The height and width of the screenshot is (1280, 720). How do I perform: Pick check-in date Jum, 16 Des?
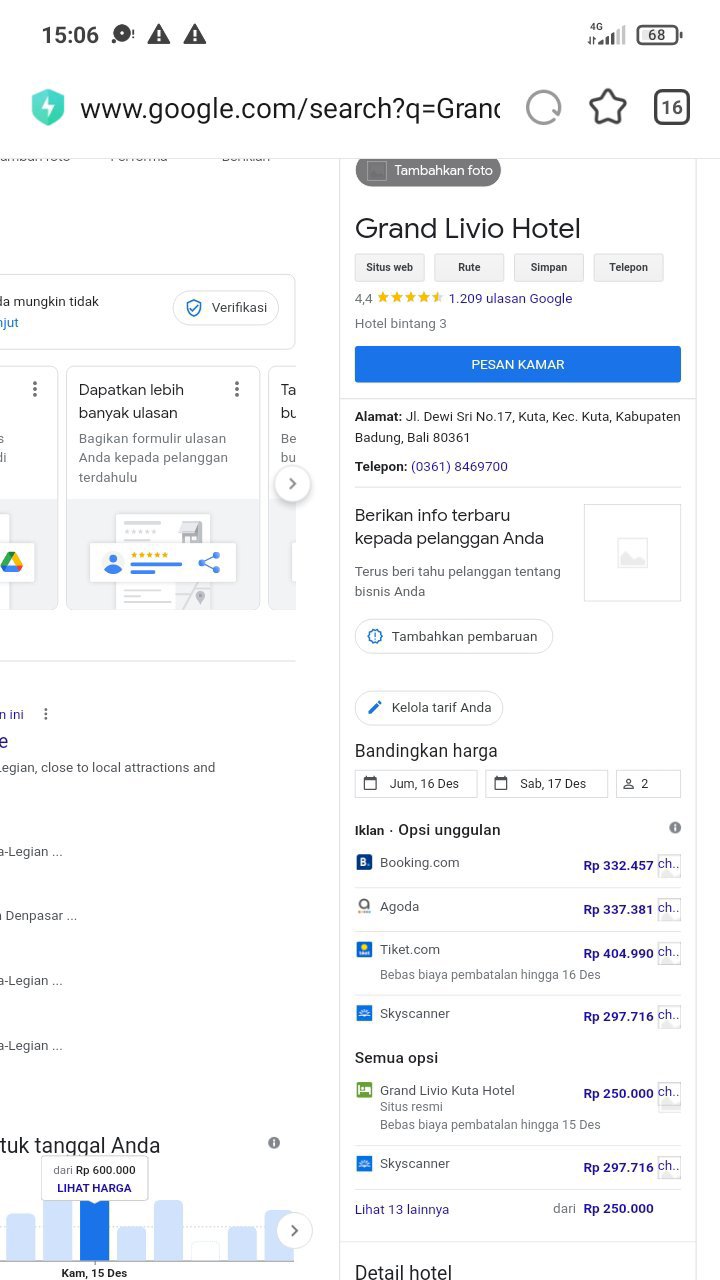(415, 784)
